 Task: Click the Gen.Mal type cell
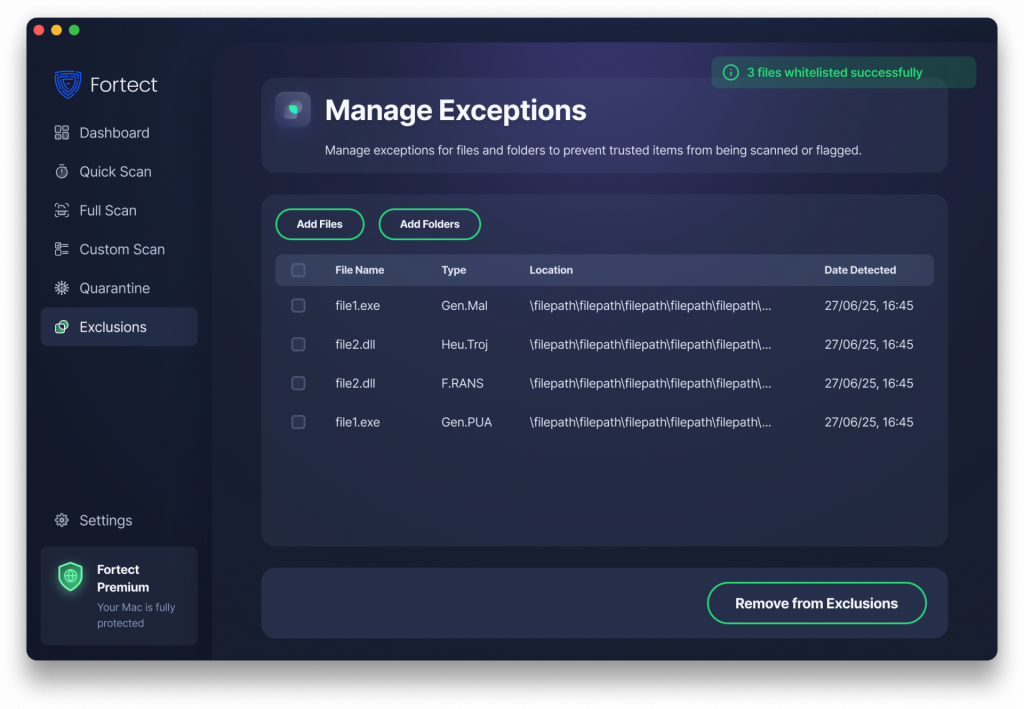464,306
